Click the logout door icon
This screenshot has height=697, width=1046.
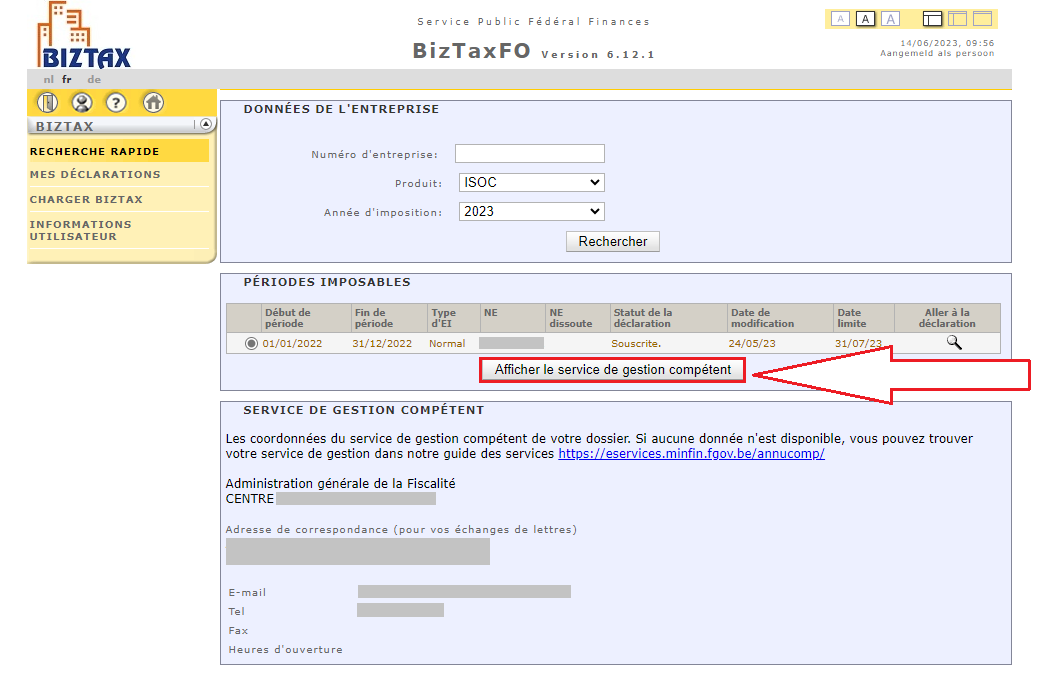pos(47,103)
